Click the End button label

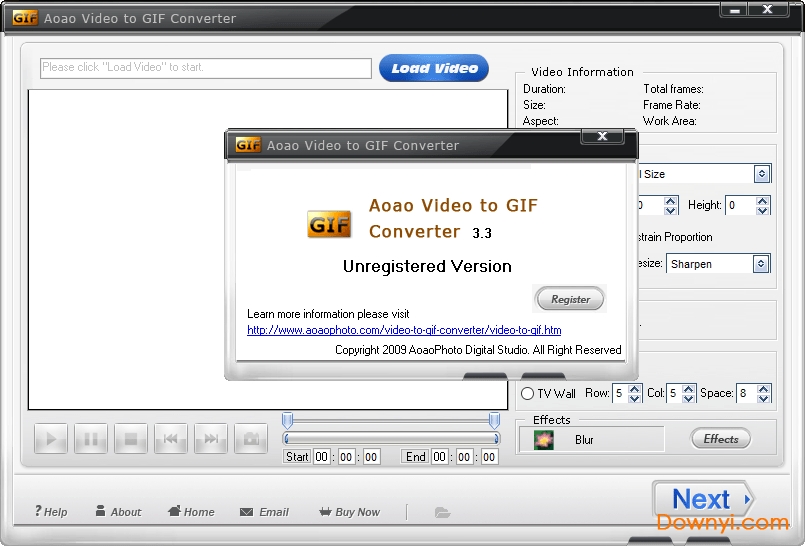click(415, 457)
